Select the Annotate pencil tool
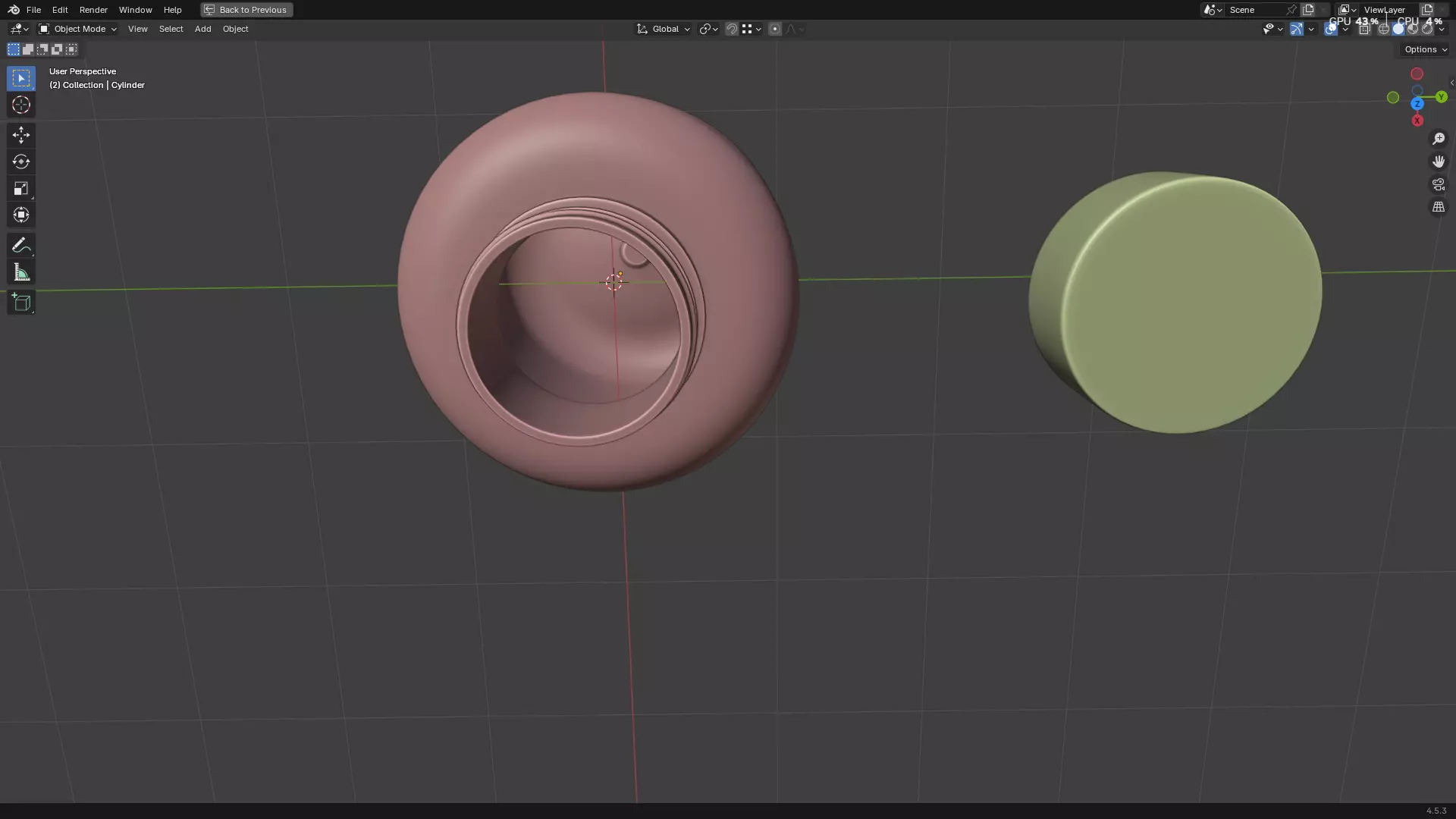 (x=21, y=245)
